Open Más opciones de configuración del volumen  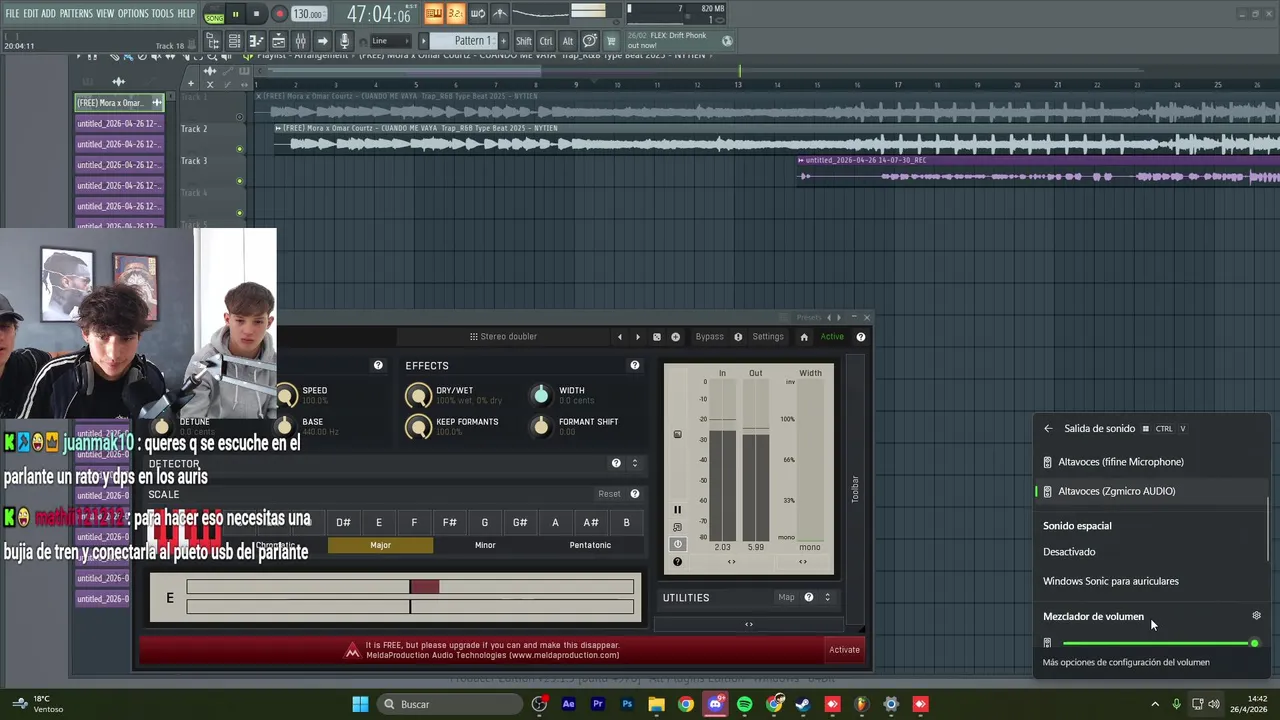pos(1126,662)
